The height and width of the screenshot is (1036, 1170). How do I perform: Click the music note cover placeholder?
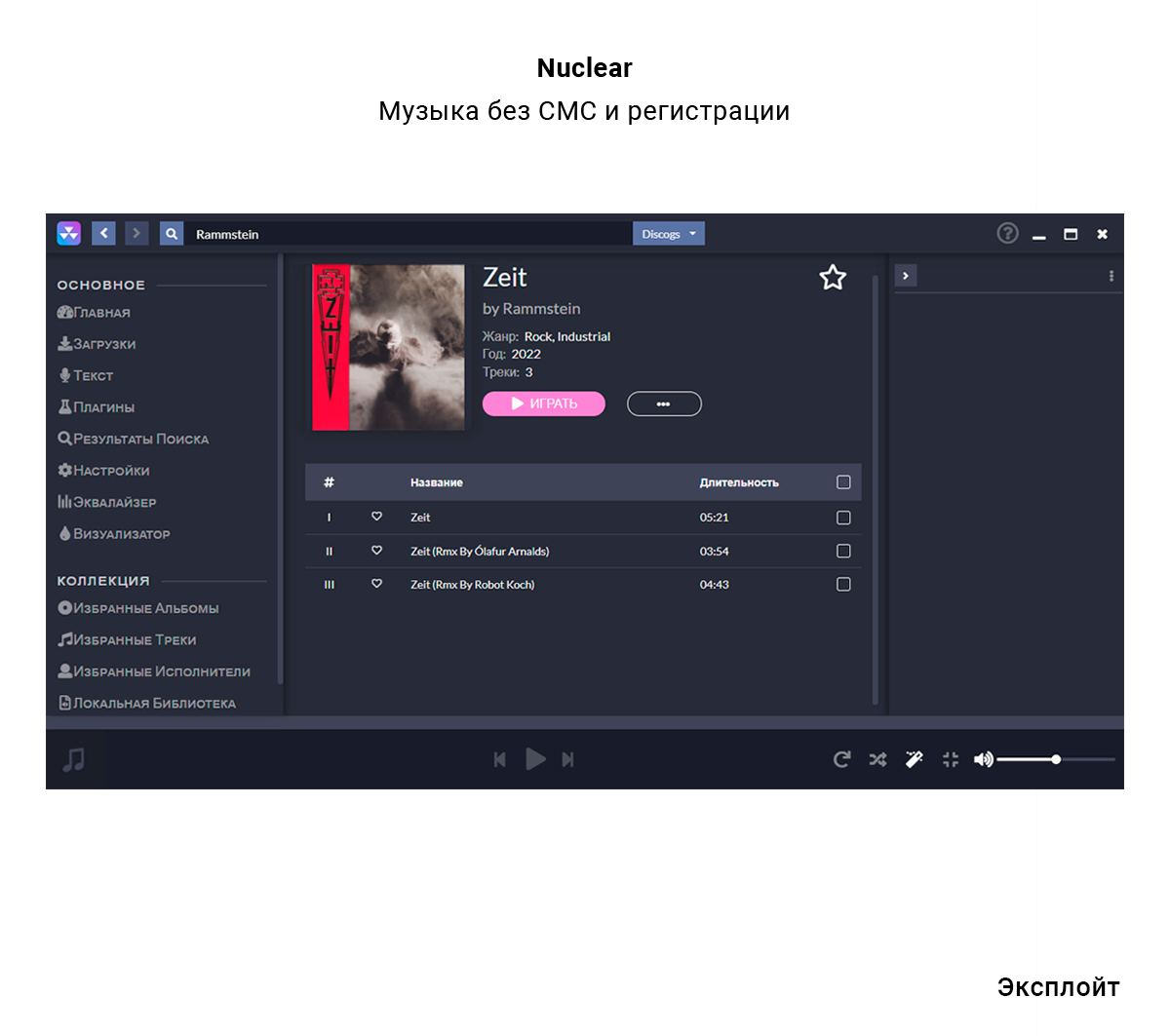pyautogui.click(x=74, y=759)
